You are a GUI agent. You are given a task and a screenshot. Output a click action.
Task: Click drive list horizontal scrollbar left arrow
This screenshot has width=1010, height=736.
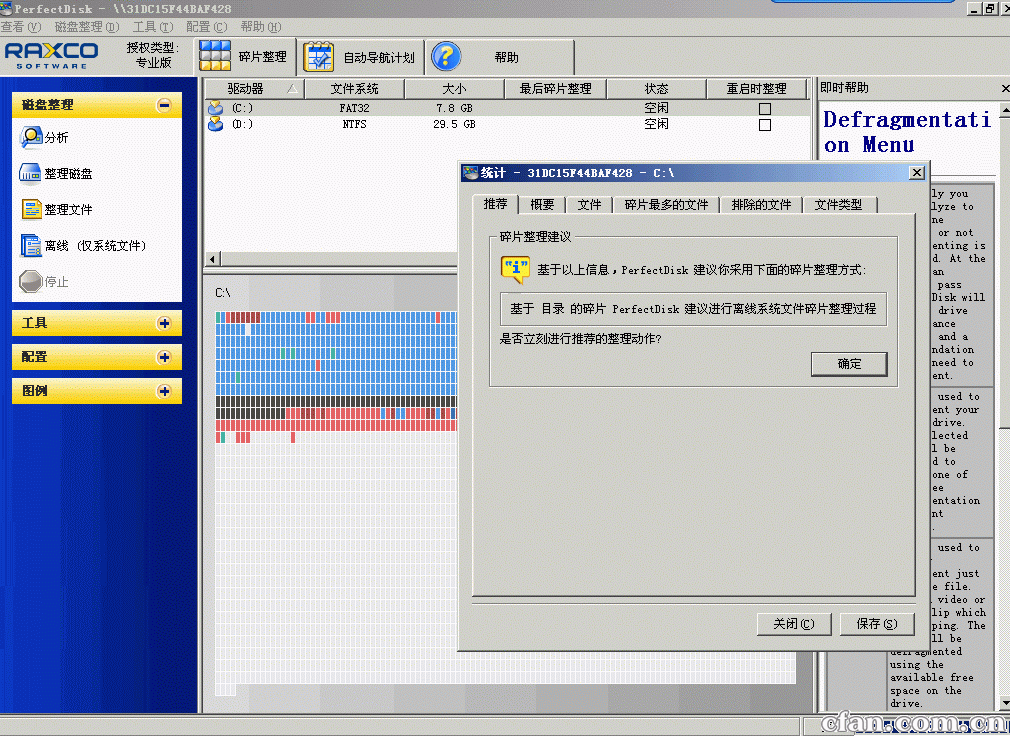coord(213,259)
